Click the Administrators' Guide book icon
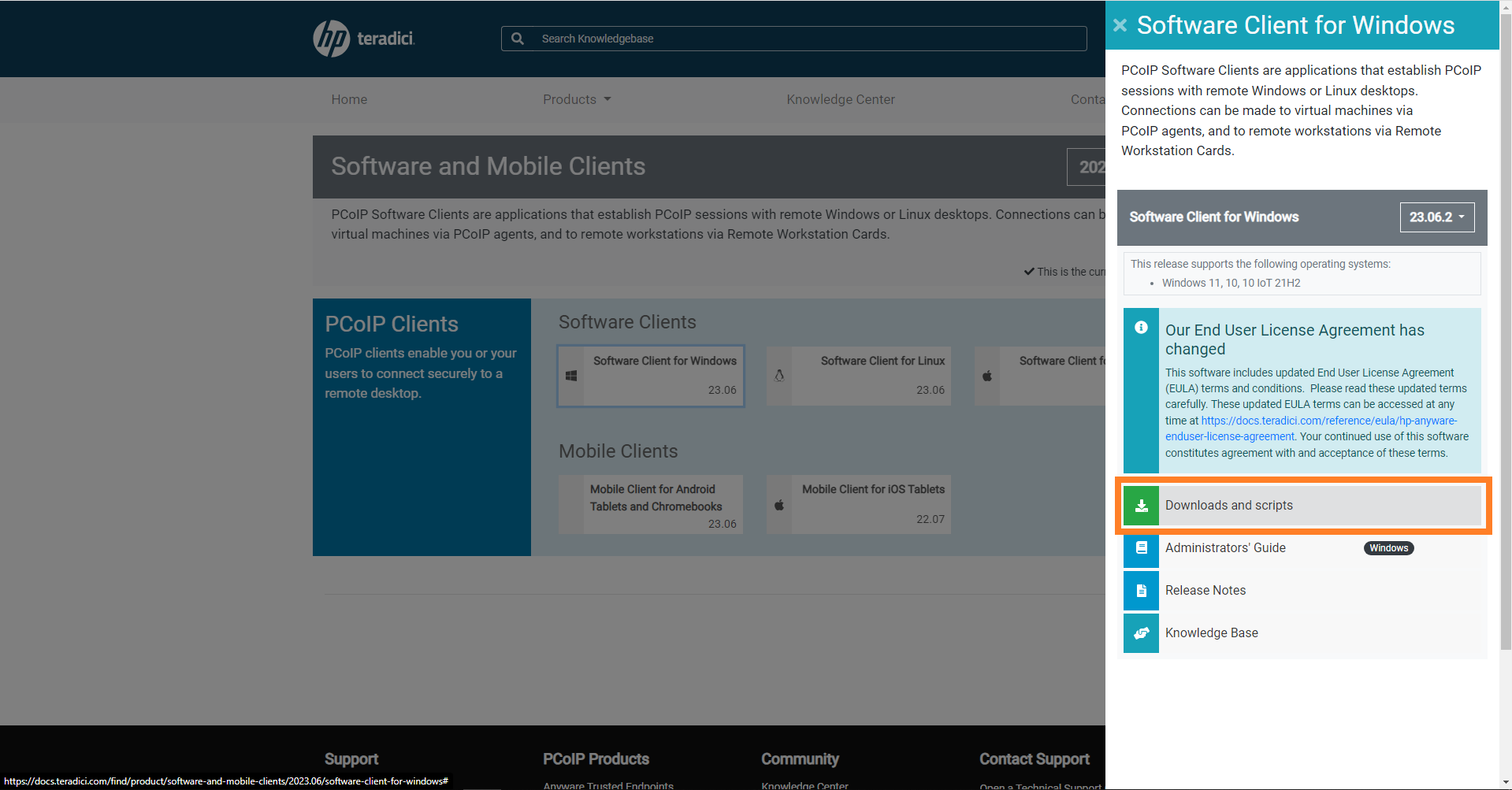The width and height of the screenshot is (1512, 790). pos(1141,548)
